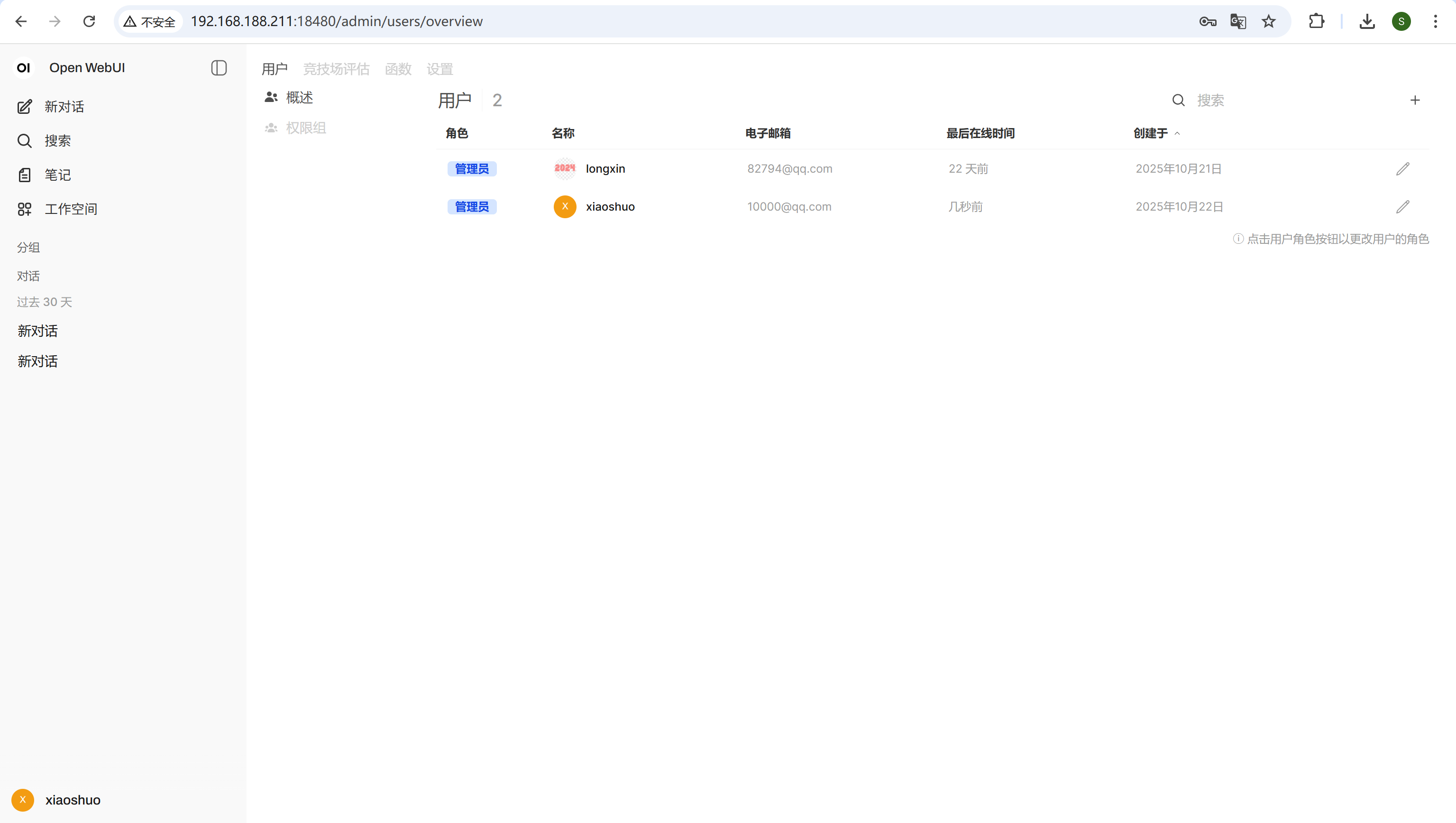The image size is (1456, 823).
Task: Open 工作空间 workspace in the sidebar
Action: click(70, 209)
